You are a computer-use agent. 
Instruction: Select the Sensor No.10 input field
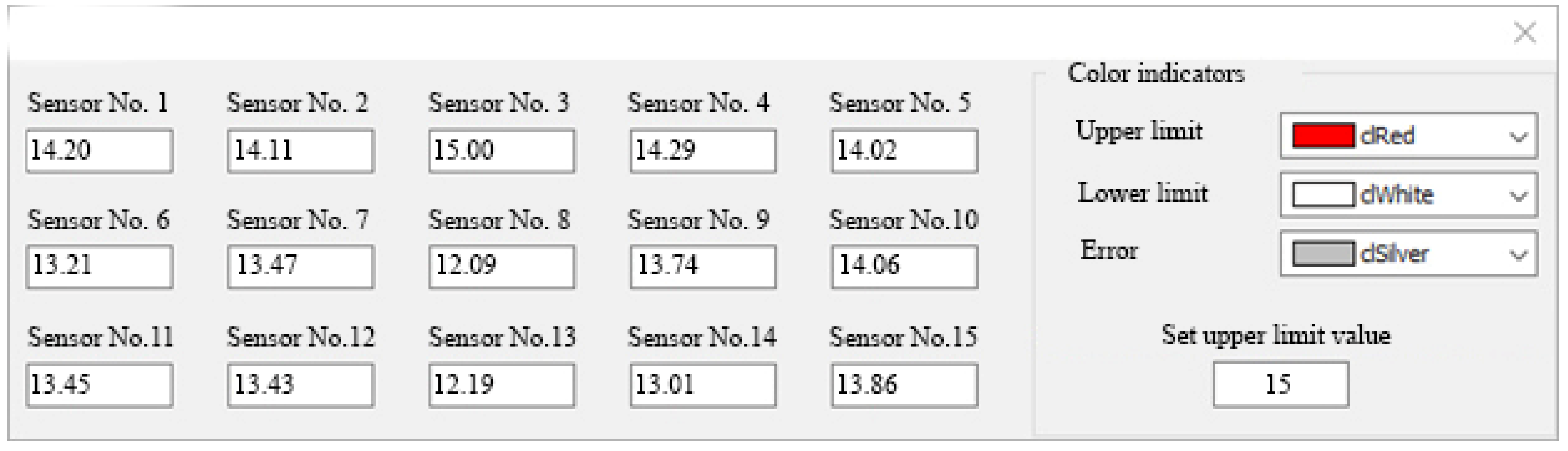904,266
